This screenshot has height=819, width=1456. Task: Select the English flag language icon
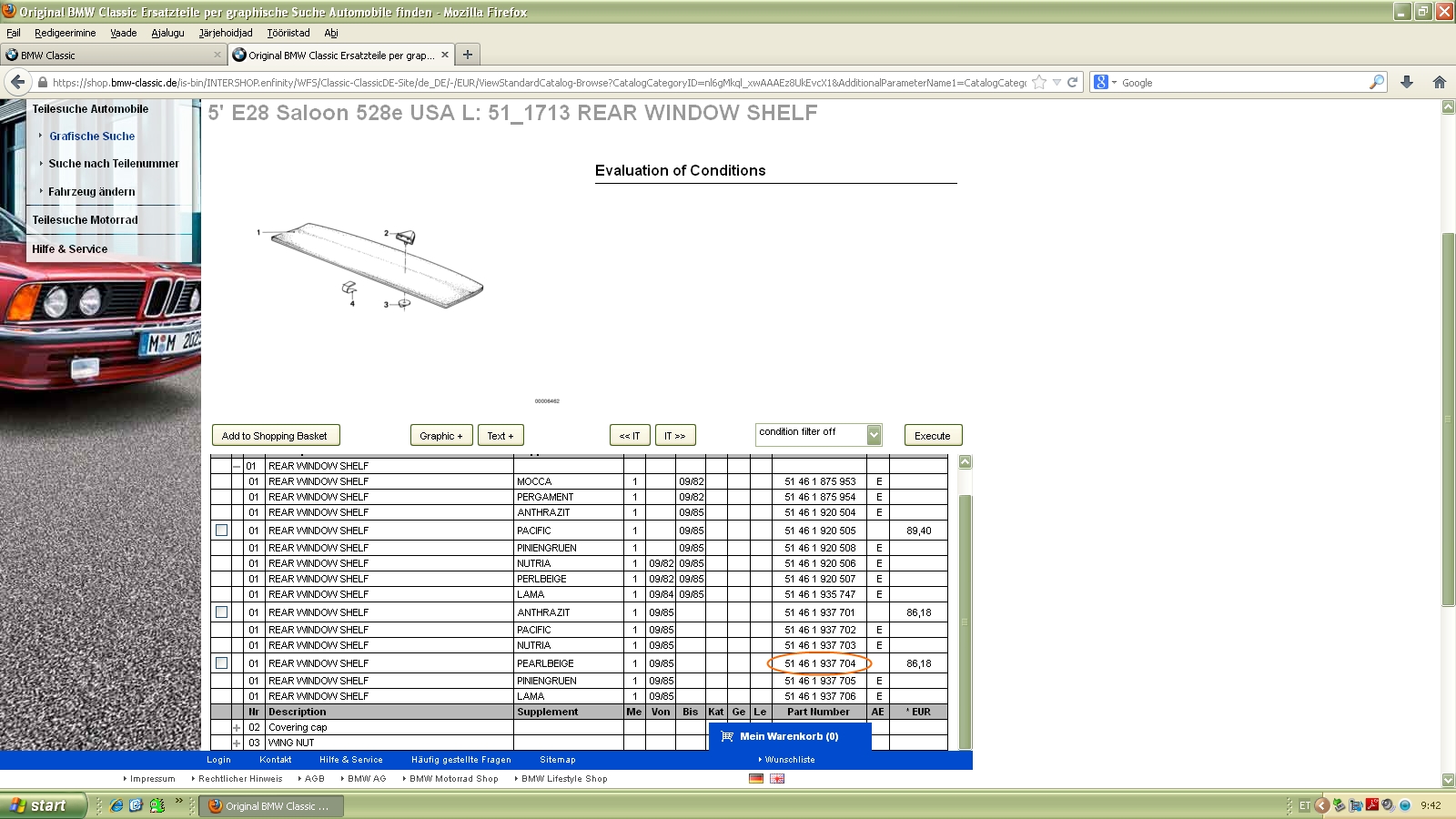click(x=777, y=778)
